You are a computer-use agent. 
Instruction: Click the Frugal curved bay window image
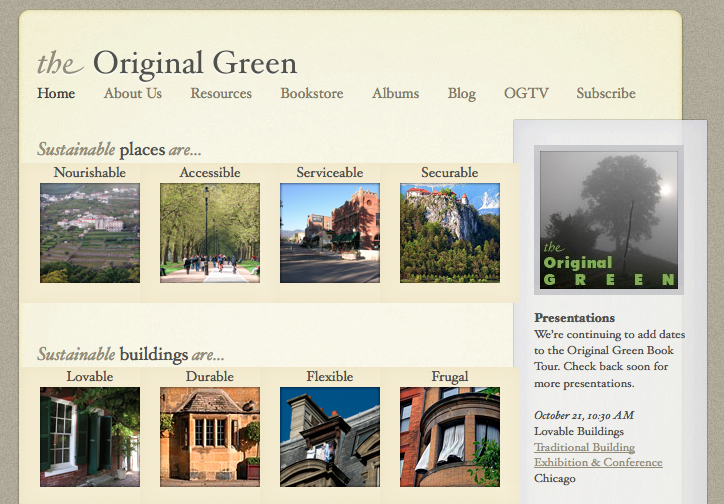[450, 436]
